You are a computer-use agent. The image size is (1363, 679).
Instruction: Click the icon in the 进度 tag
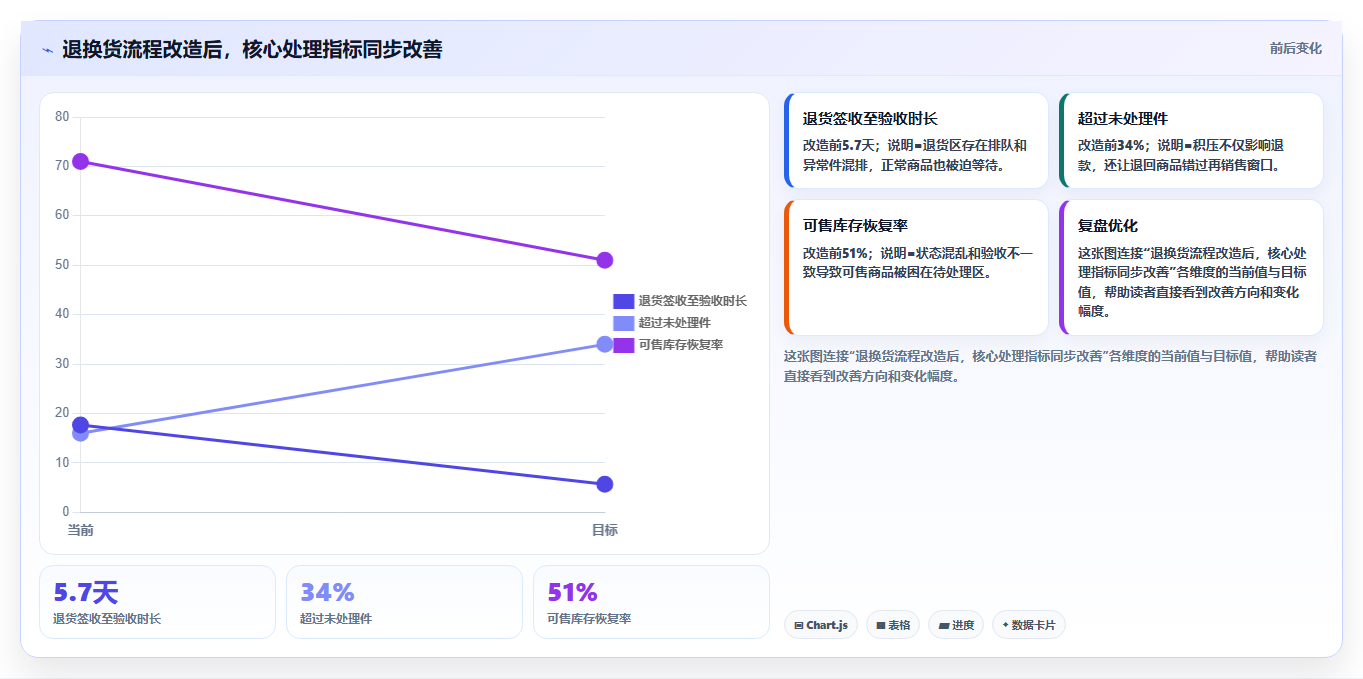tap(944, 625)
